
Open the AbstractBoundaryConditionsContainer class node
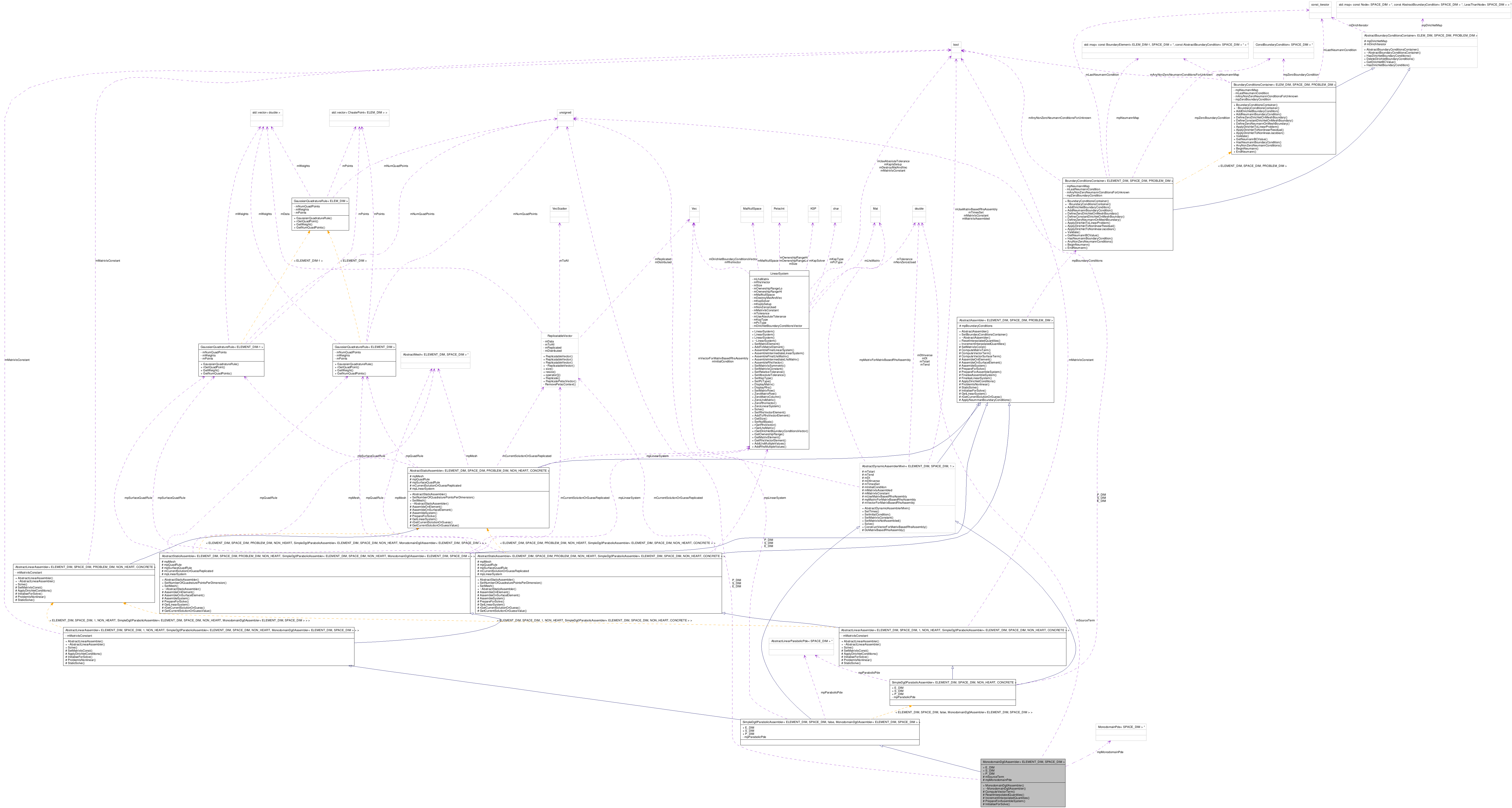(1419, 49)
